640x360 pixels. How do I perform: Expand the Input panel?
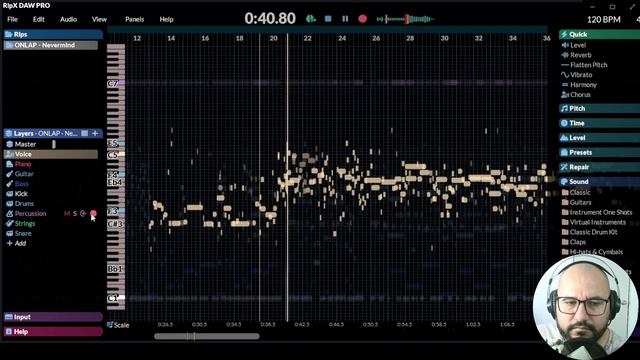click(x=53, y=317)
